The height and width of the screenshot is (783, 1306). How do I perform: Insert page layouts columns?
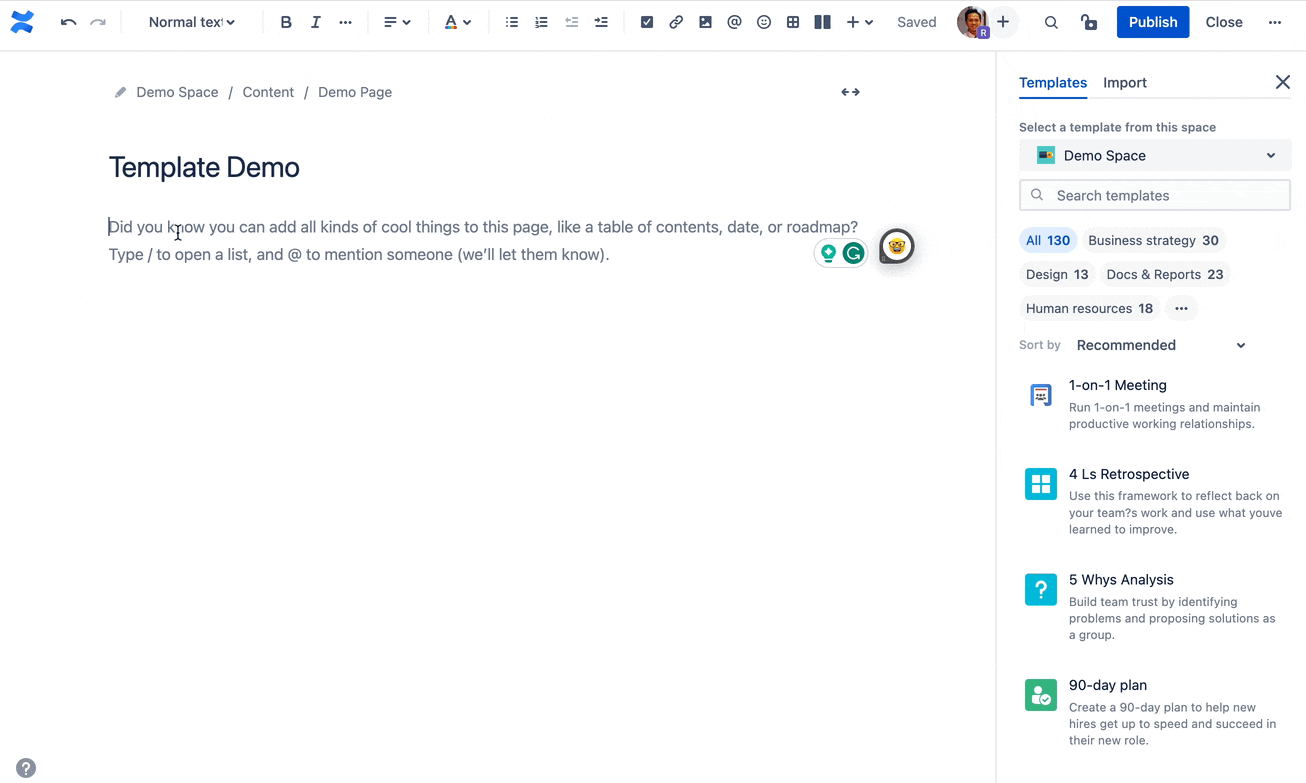(823, 22)
